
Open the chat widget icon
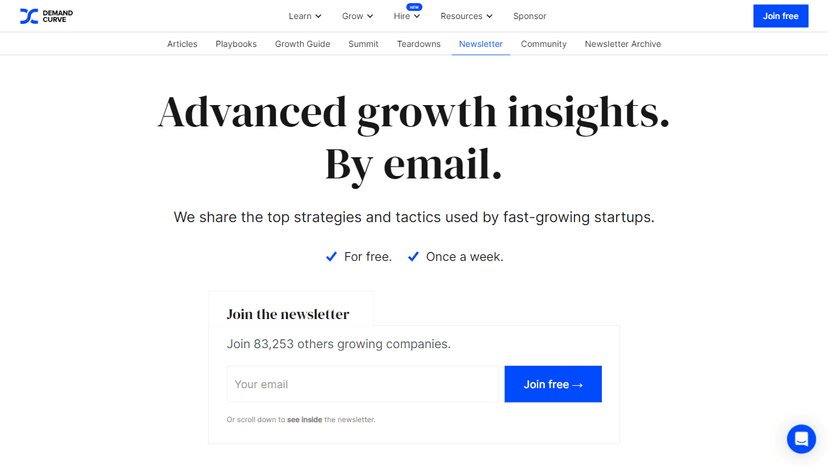(801, 439)
